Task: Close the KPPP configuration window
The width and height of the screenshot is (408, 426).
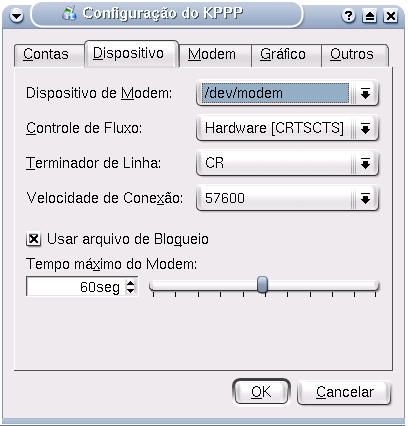Action: [x=391, y=16]
